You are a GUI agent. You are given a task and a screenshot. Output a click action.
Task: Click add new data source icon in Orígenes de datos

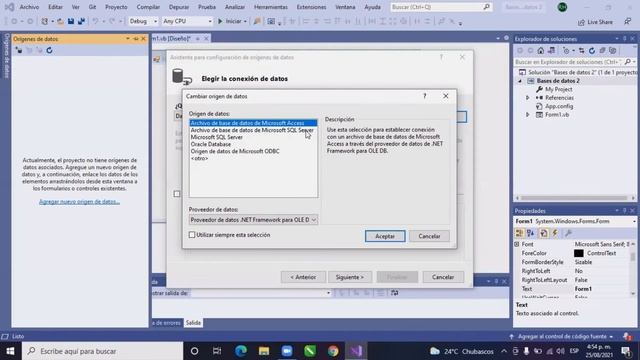[x=19, y=50]
